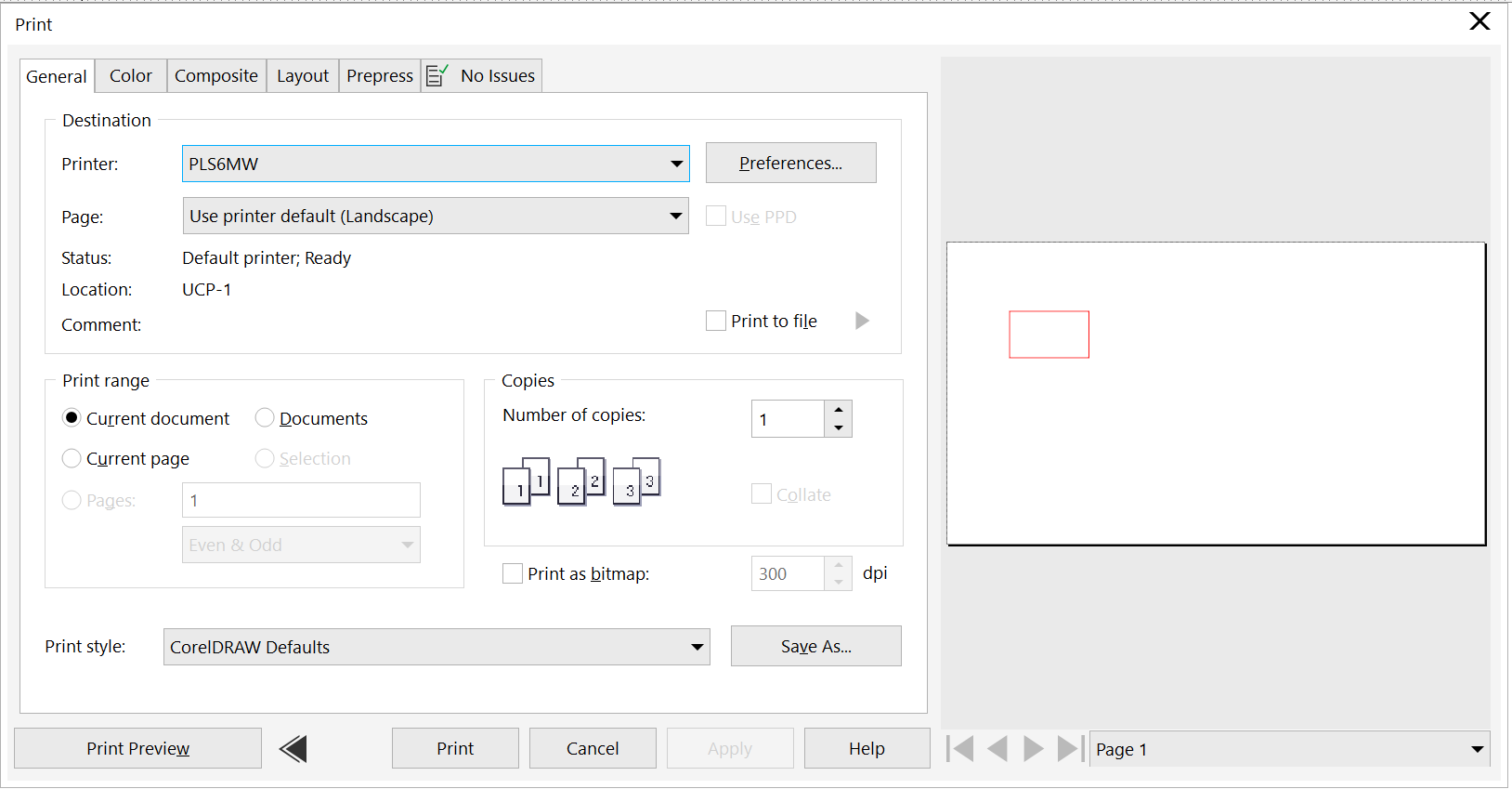
Task: Switch to the Layout tab
Action: point(303,75)
